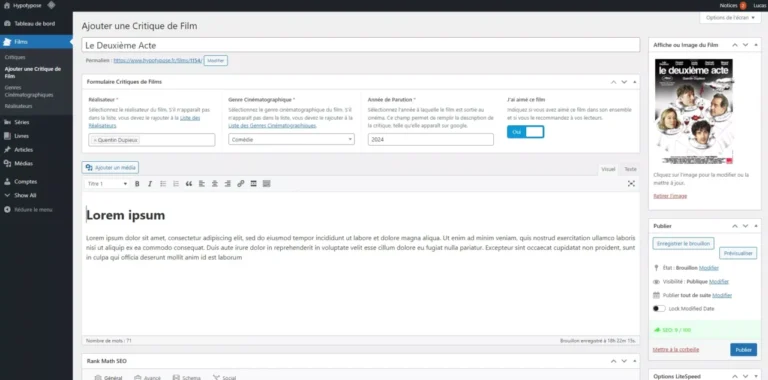Insert the Read More tag
The width and height of the screenshot is (768, 380).
(253, 184)
